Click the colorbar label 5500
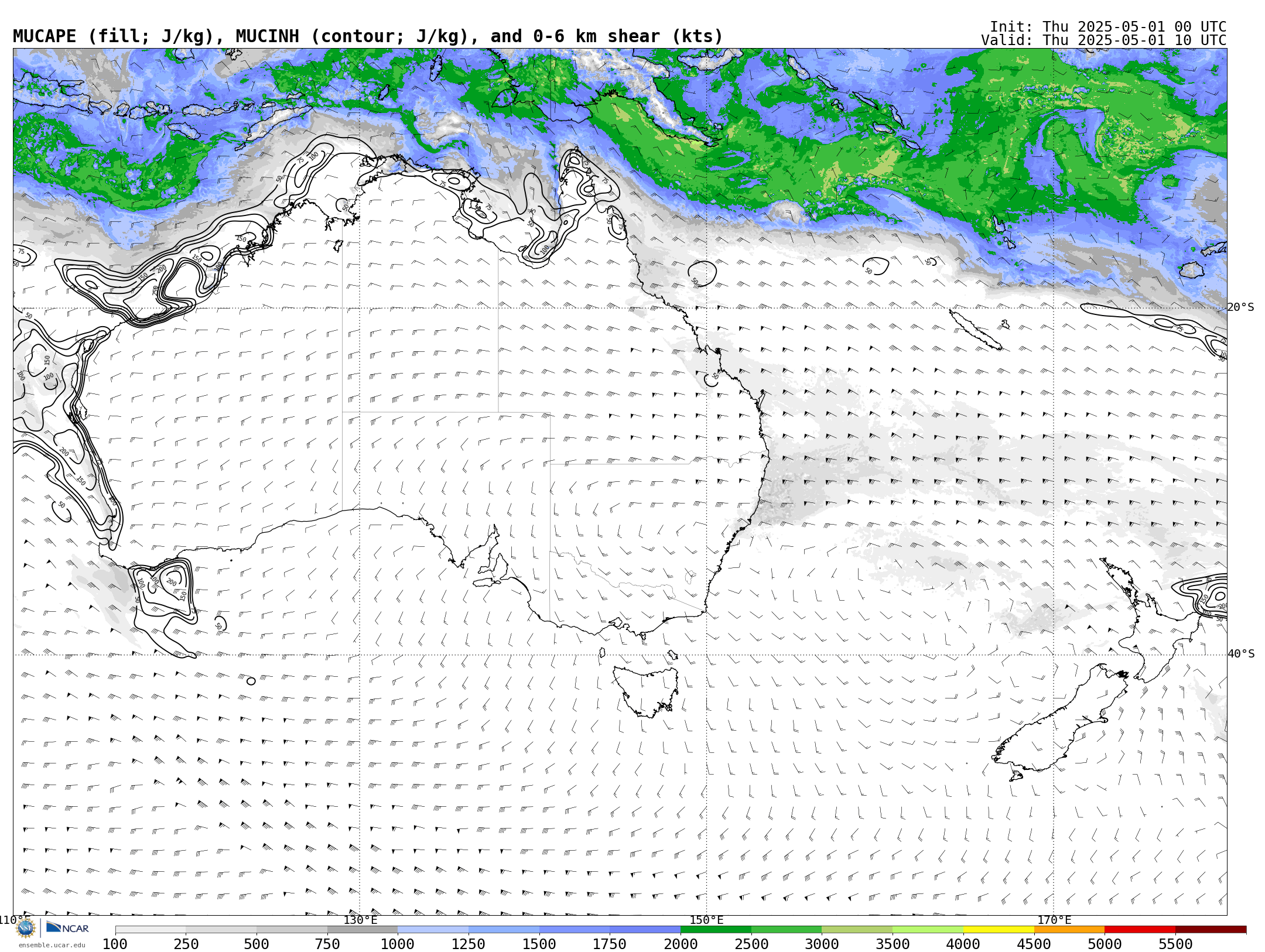 click(x=1175, y=944)
